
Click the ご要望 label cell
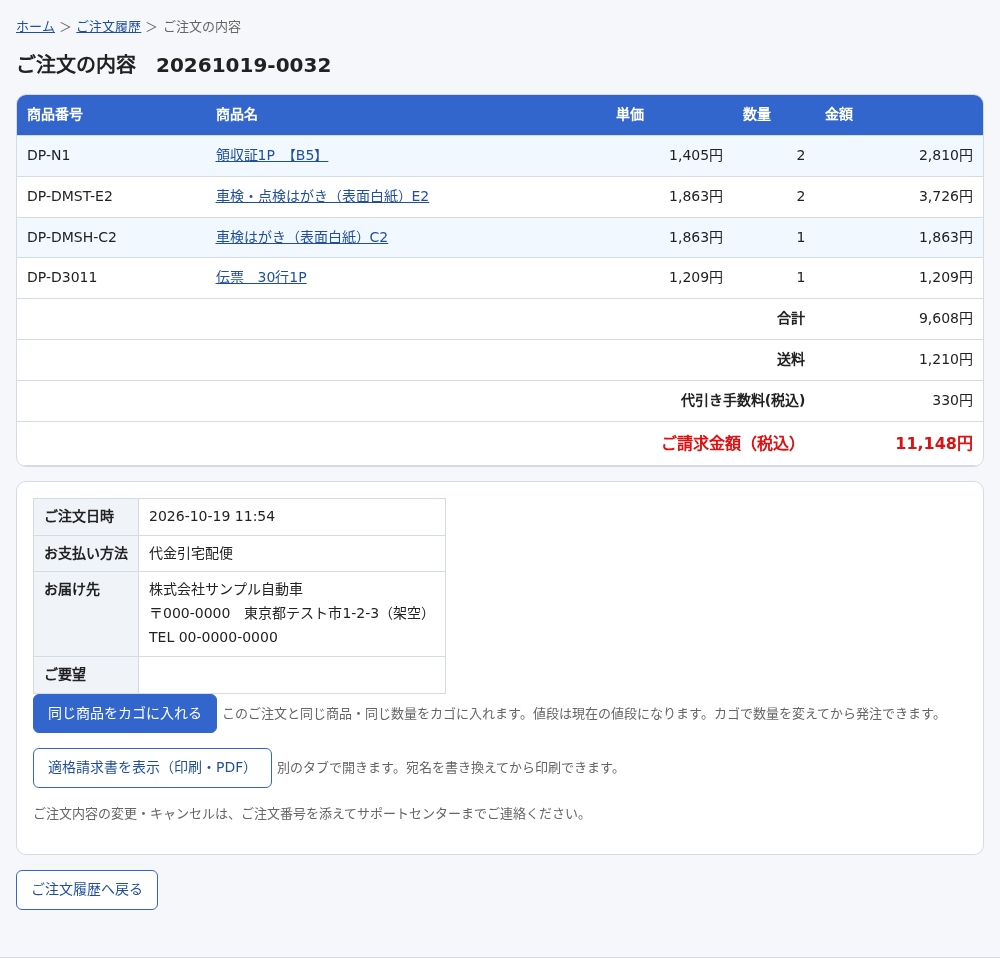[x=86, y=675]
